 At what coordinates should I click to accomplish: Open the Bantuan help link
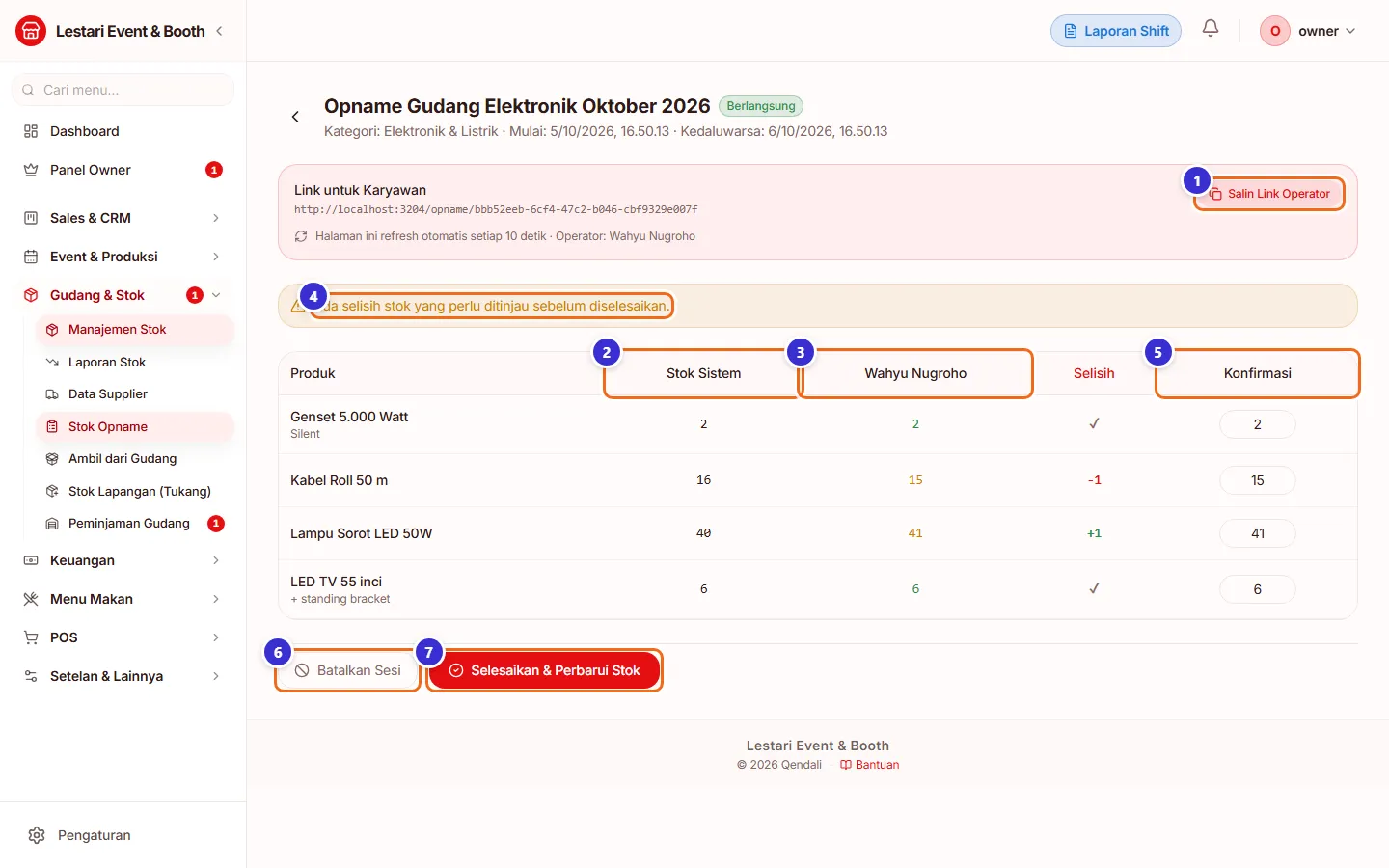[870, 765]
